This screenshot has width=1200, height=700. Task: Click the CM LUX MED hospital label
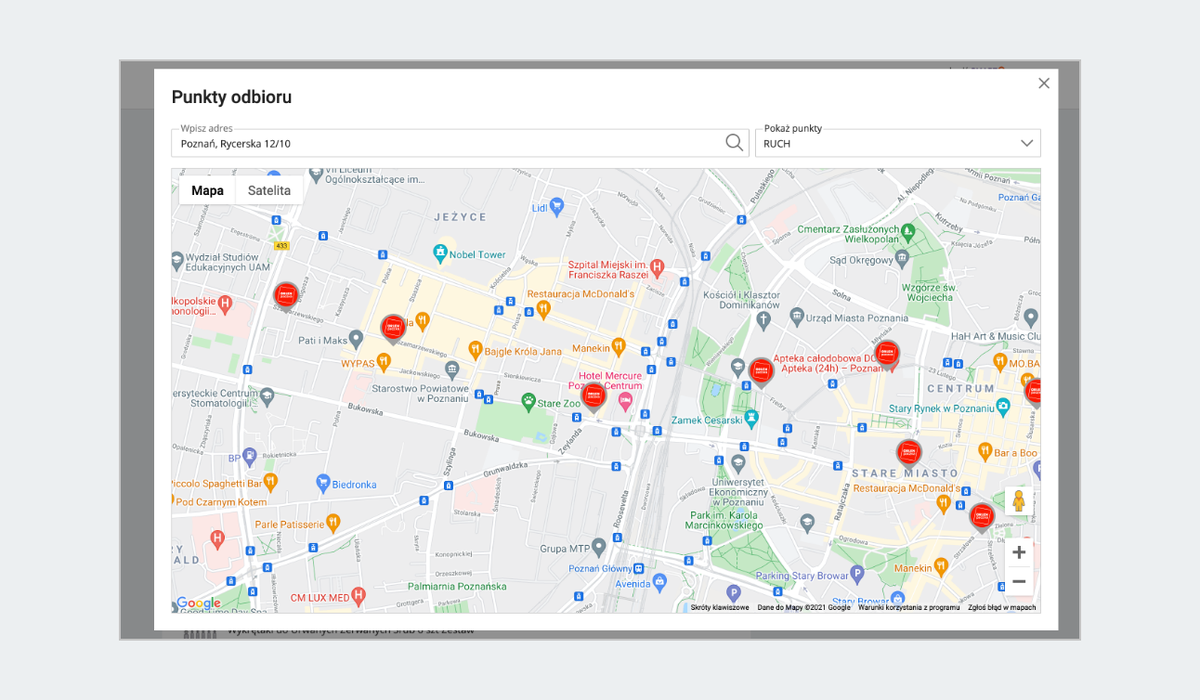[320, 597]
